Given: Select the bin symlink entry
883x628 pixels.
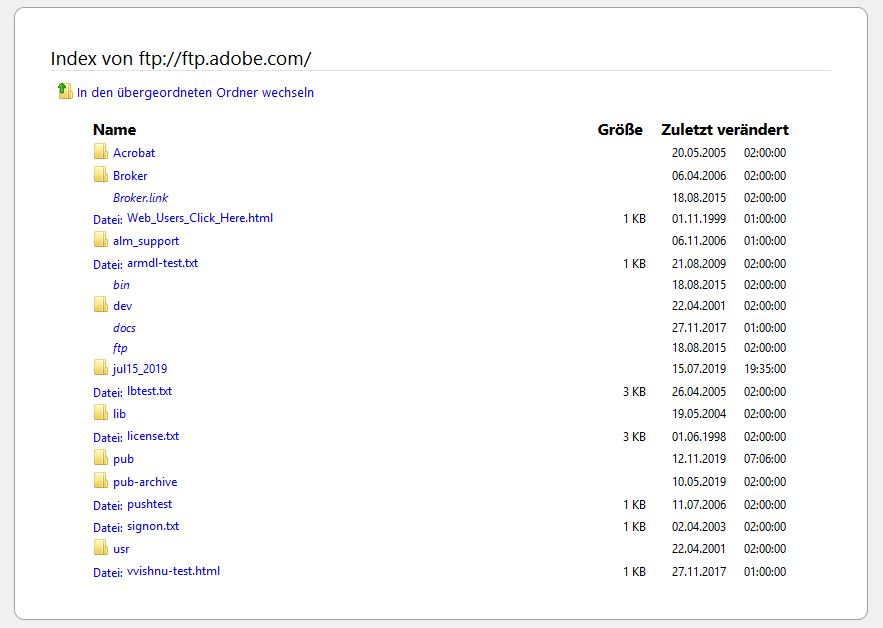Looking at the screenshot, I should pyautogui.click(x=121, y=284).
